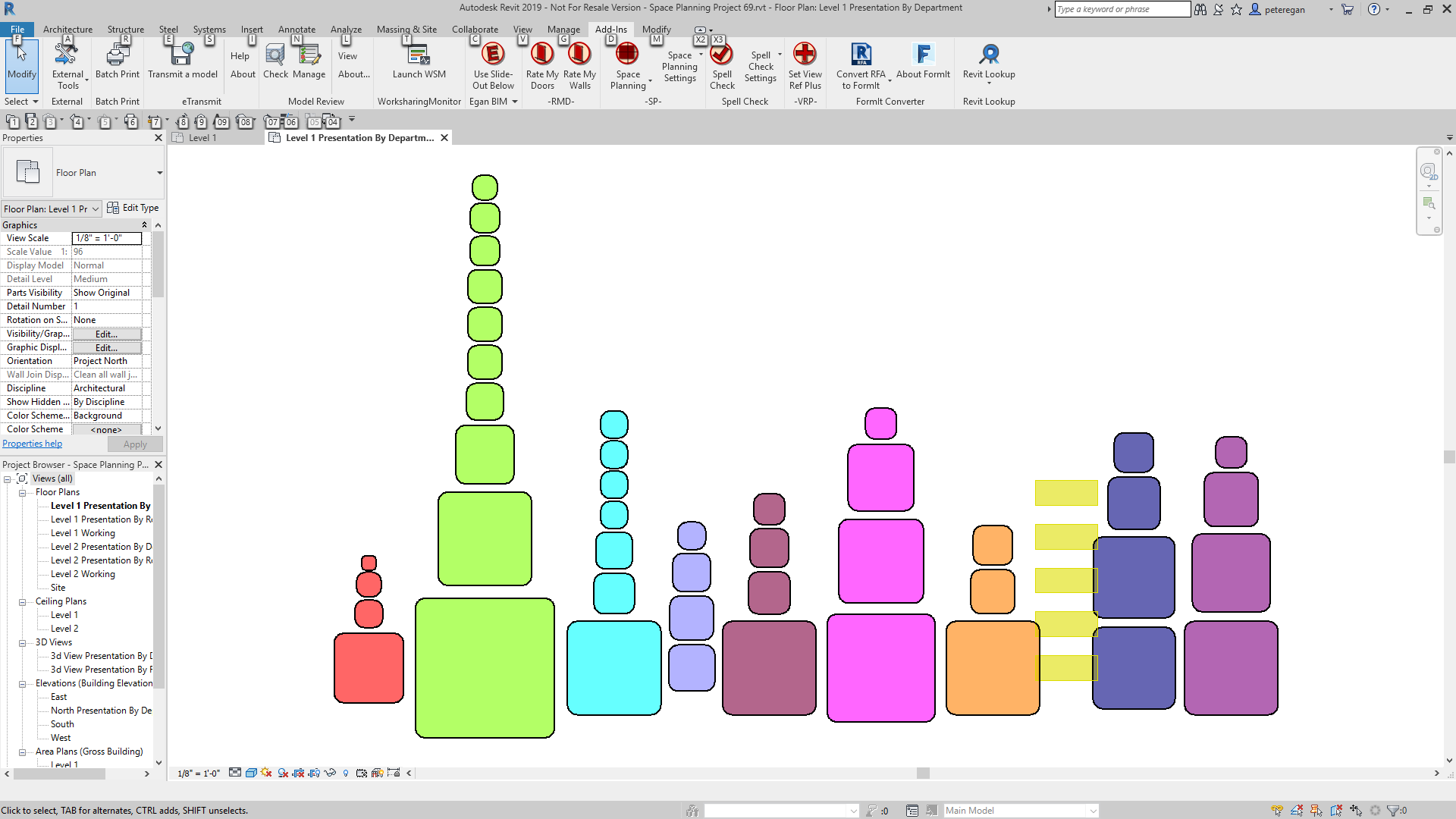Click the Properties help link
This screenshot has height=819, width=1456.
coord(33,444)
